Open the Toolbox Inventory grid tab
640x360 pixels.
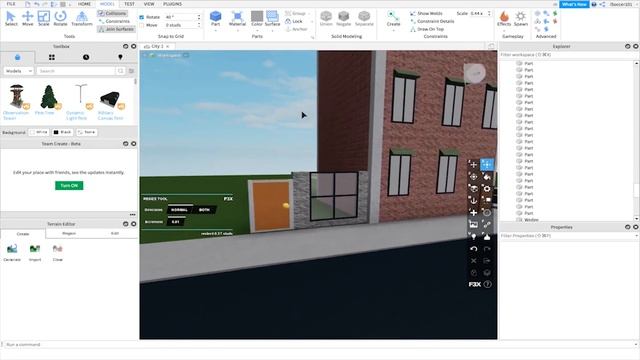[x=52, y=57]
